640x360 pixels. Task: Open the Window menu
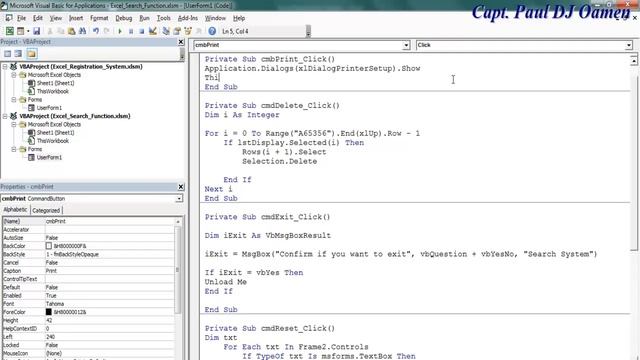(x=215, y=18)
